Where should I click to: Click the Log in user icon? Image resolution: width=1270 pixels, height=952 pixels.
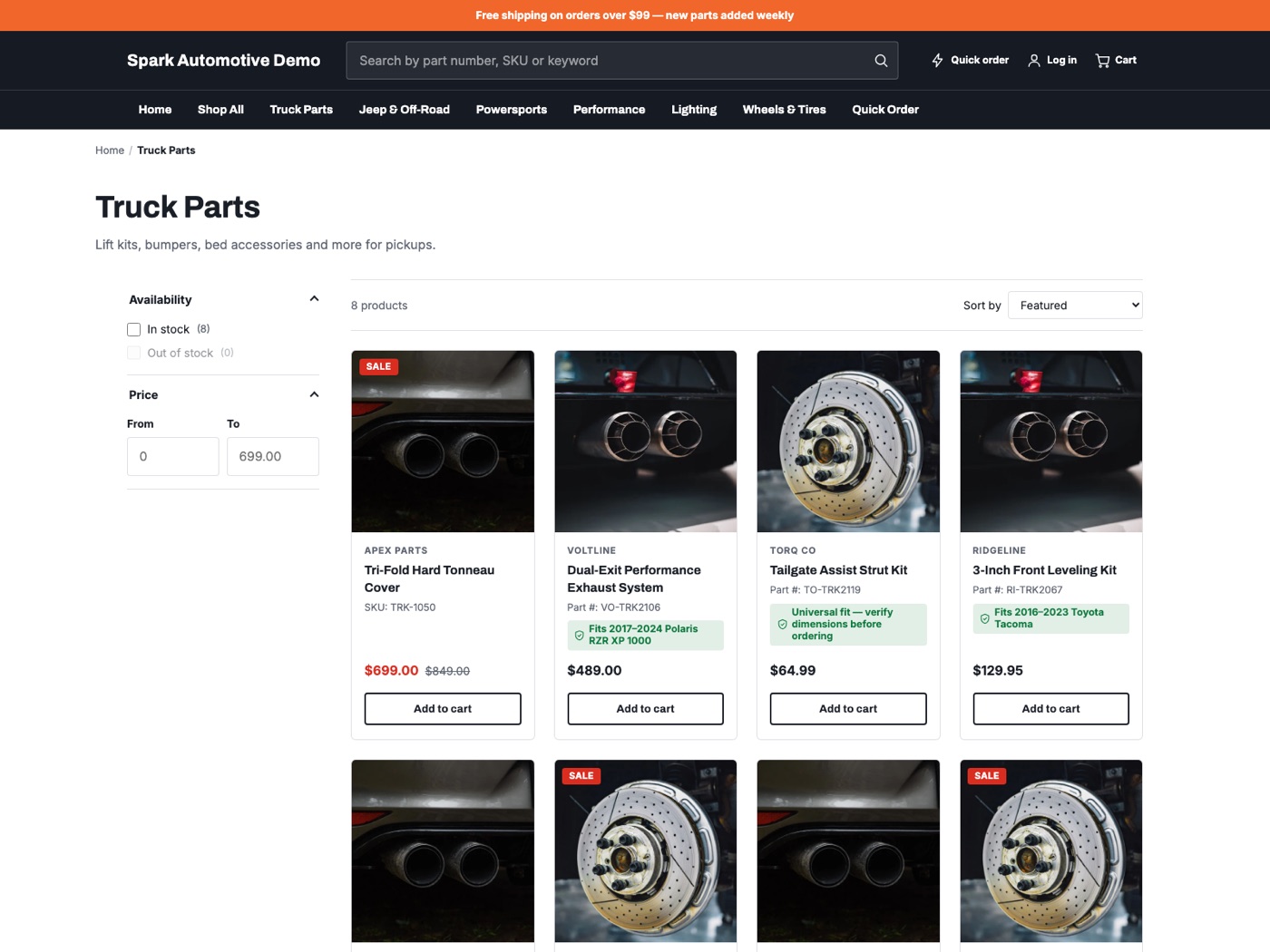pyautogui.click(x=1034, y=61)
